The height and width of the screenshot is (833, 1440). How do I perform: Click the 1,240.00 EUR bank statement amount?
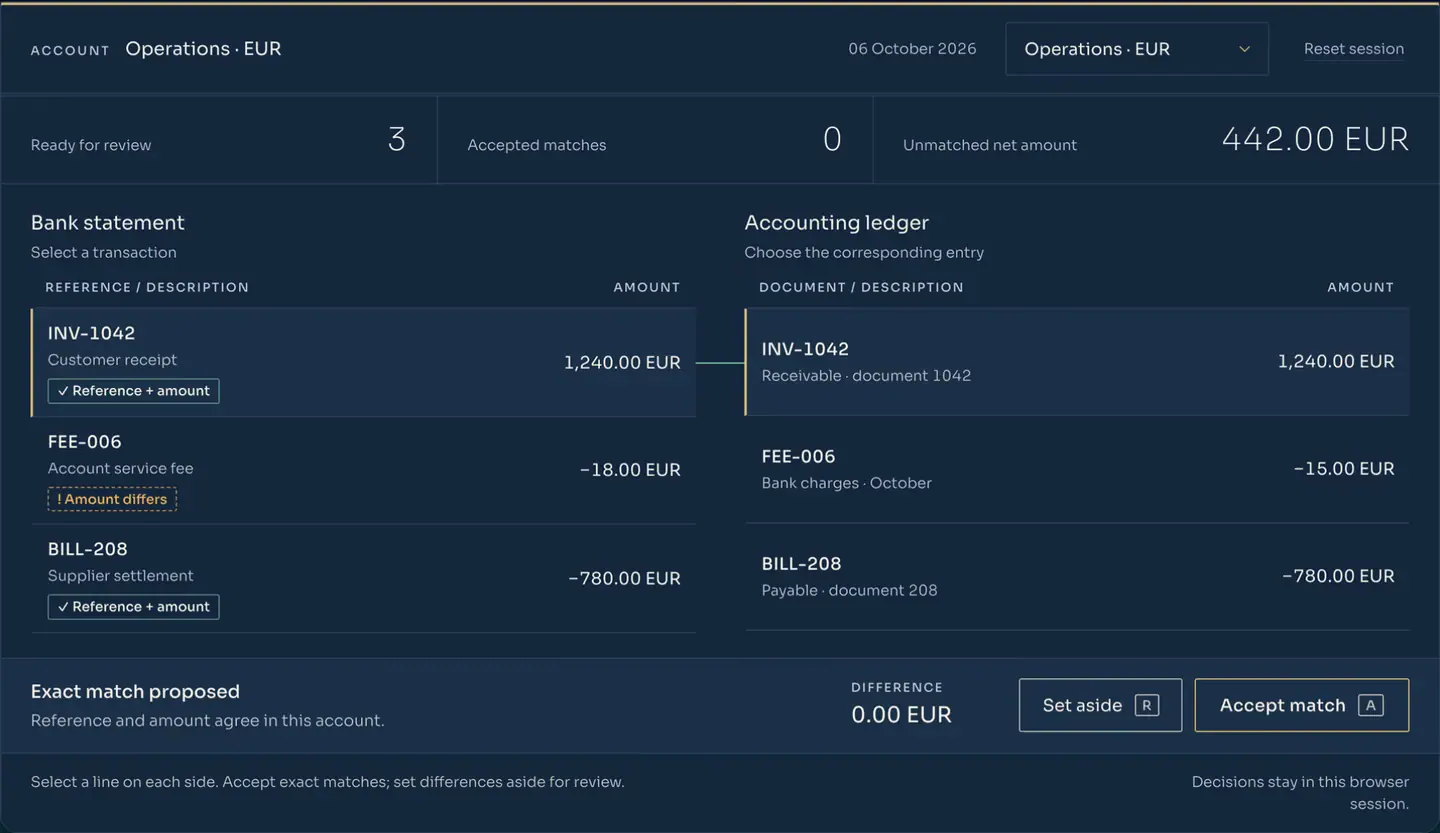coord(622,363)
